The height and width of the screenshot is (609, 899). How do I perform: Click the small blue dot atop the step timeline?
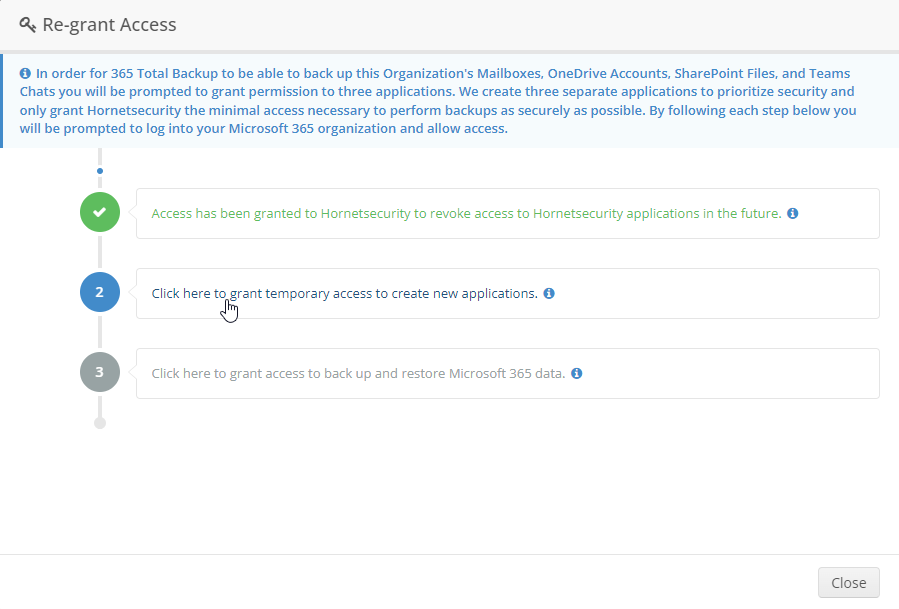[x=99, y=170]
